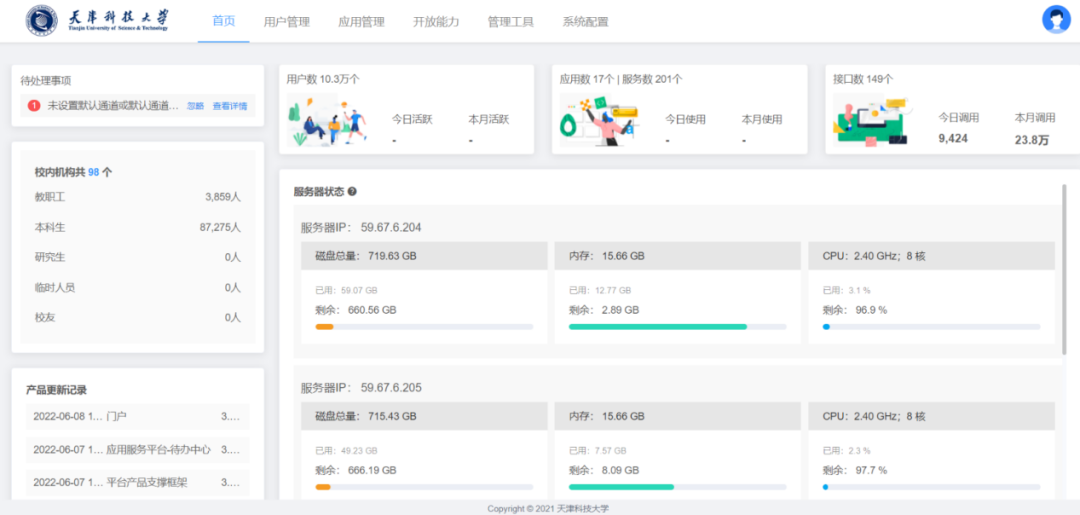Screen dimensions: 1080x515
Task: Click the Tianjin University logo in header
Action: (x=98, y=21)
